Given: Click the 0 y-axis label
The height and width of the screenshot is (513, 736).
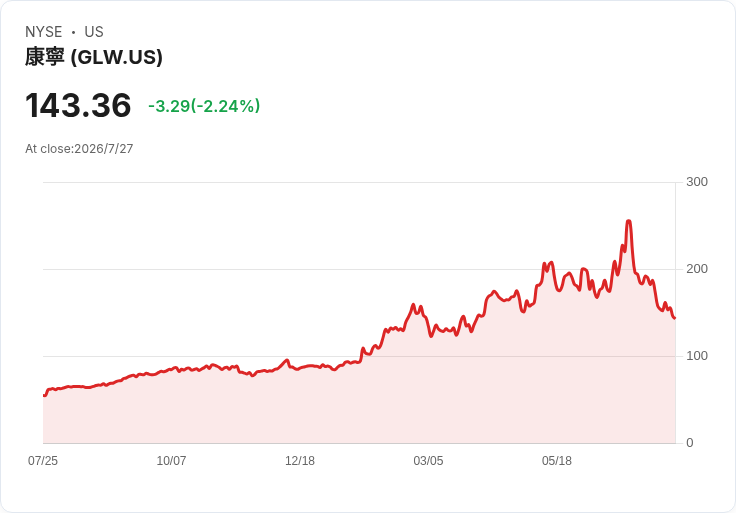Looking at the screenshot, I should click(x=690, y=443).
